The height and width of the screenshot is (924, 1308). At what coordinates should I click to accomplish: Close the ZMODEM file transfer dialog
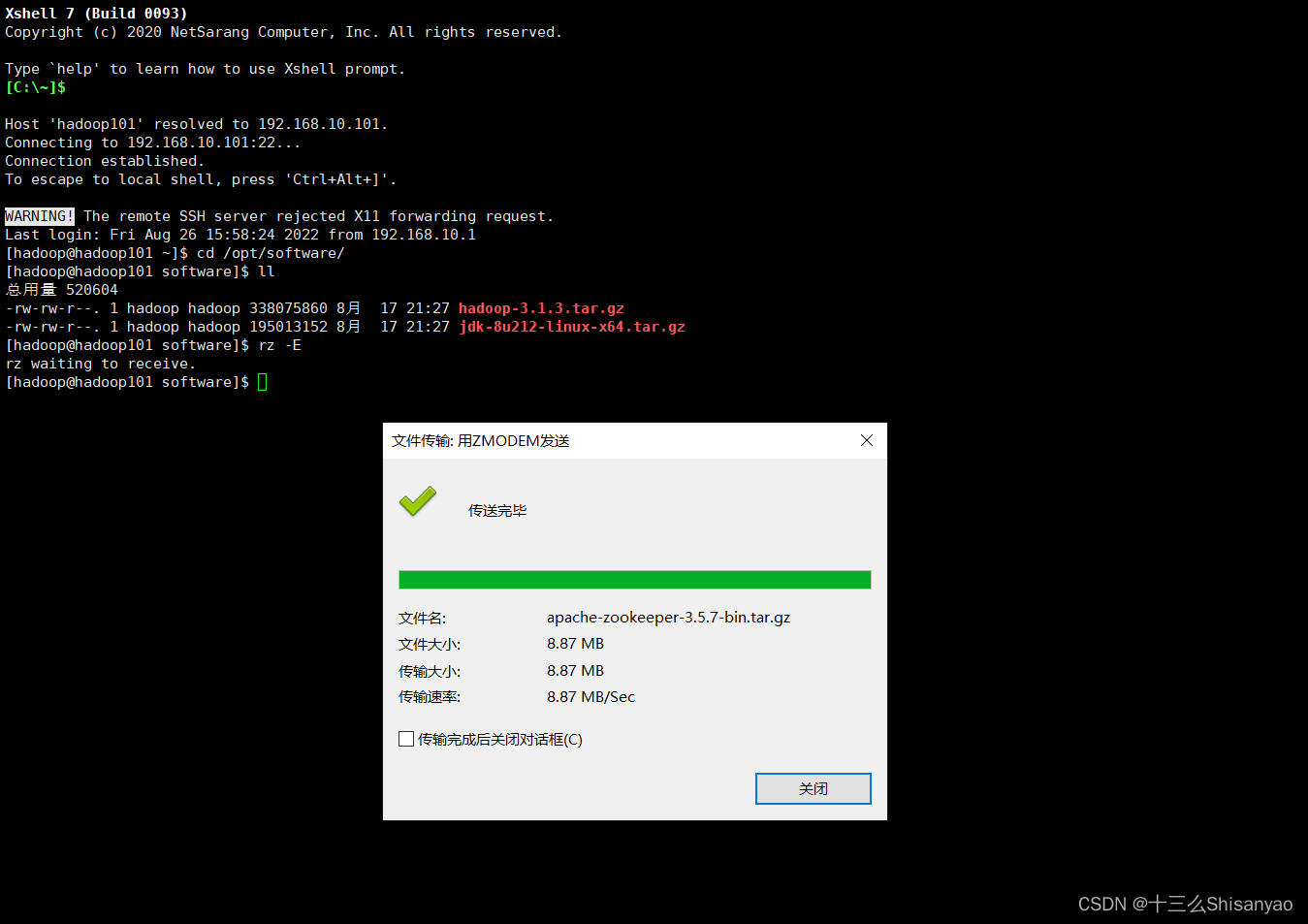coord(867,440)
